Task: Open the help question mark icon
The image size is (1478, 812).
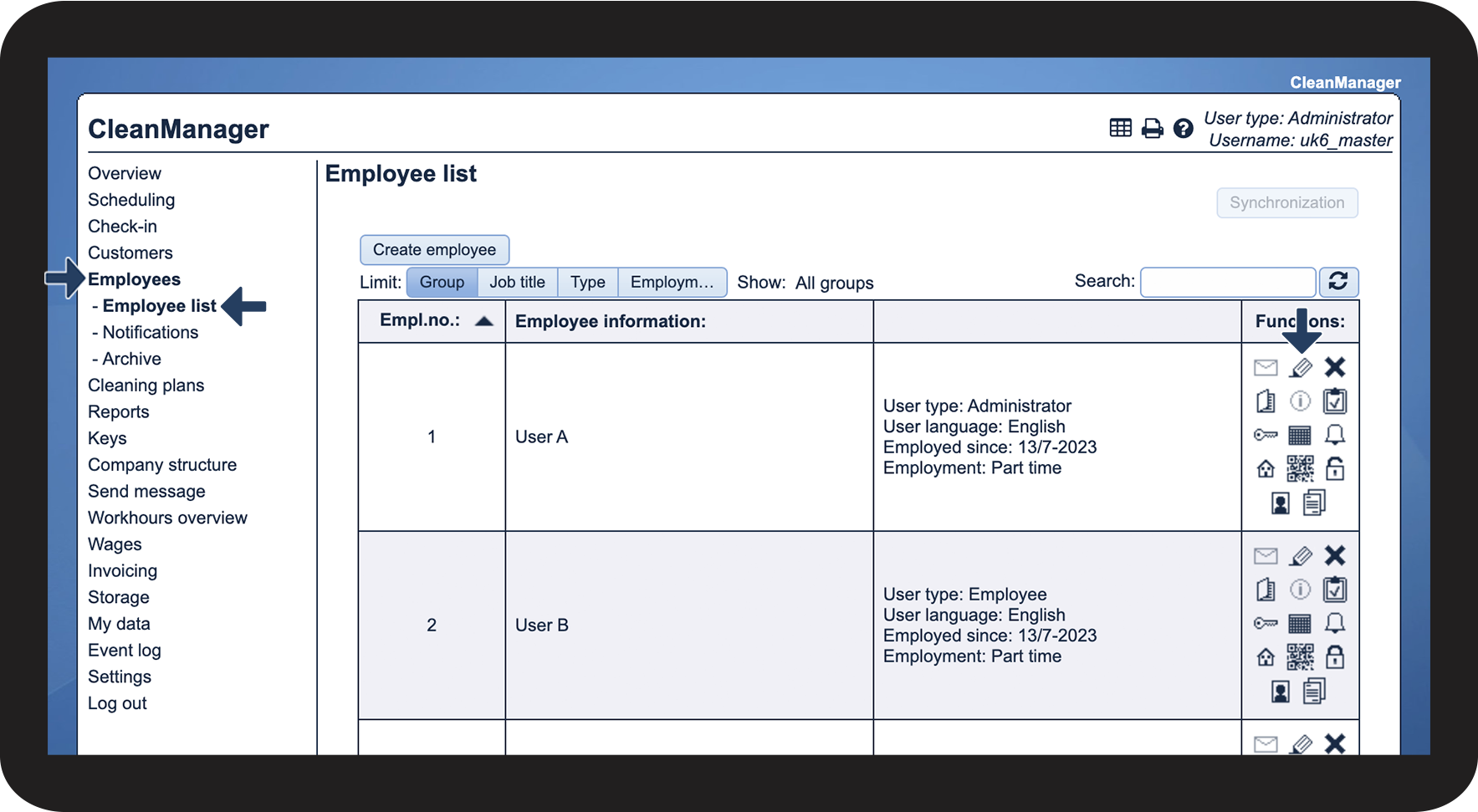Action: coord(1183,129)
